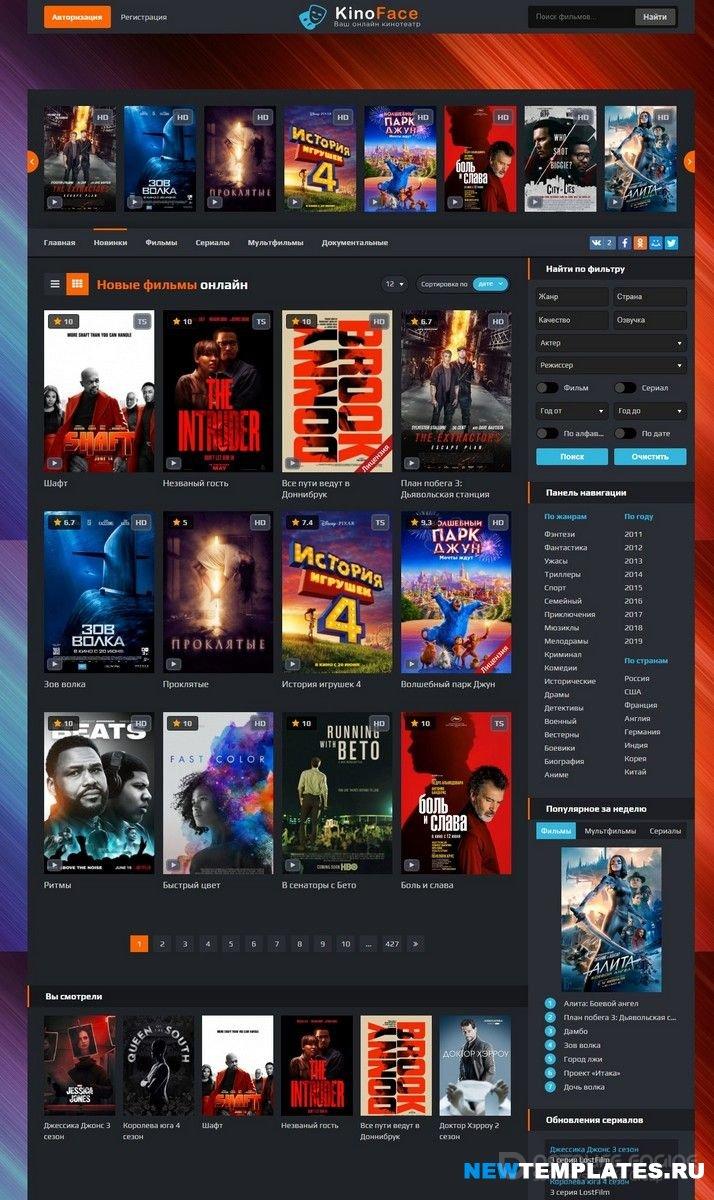
Task: Open Документальные in main navigation
Action: point(355,243)
